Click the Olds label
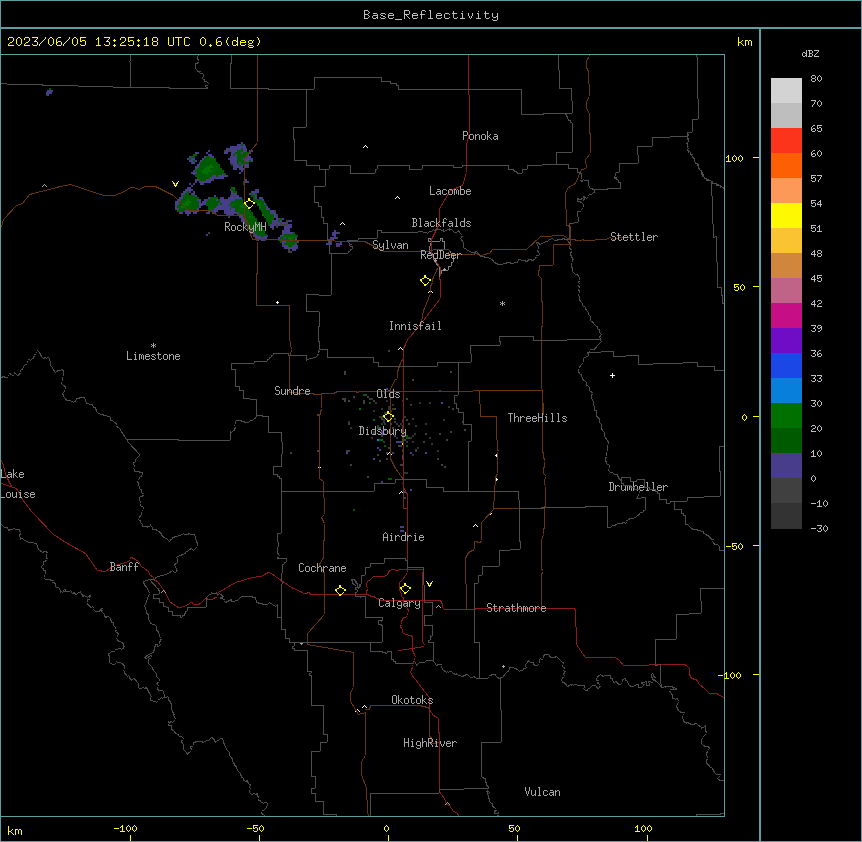Image resolution: width=862 pixels, height=842 pixels. tap(388, 394)
